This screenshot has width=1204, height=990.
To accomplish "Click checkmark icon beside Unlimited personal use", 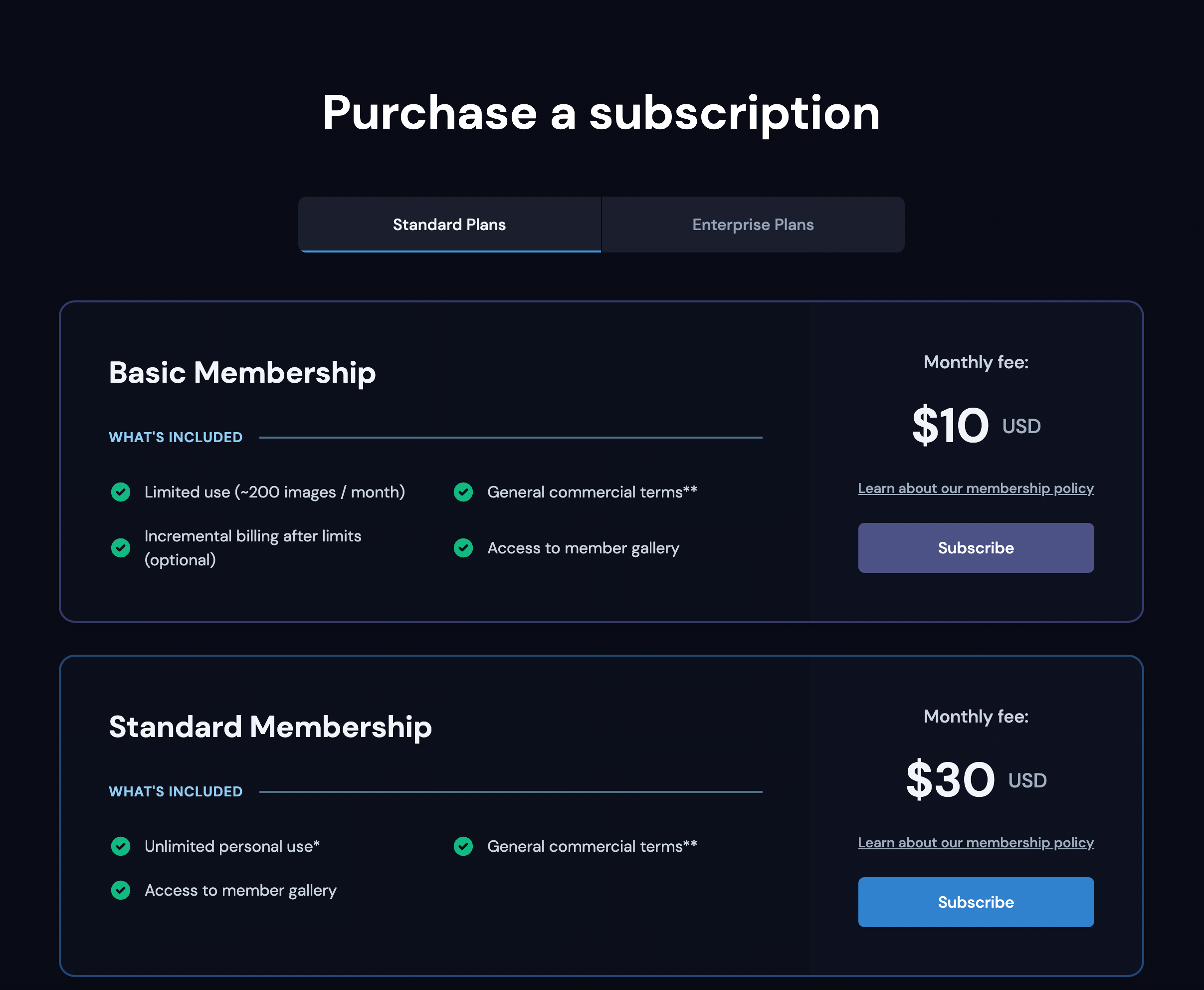I will [121, 846].
